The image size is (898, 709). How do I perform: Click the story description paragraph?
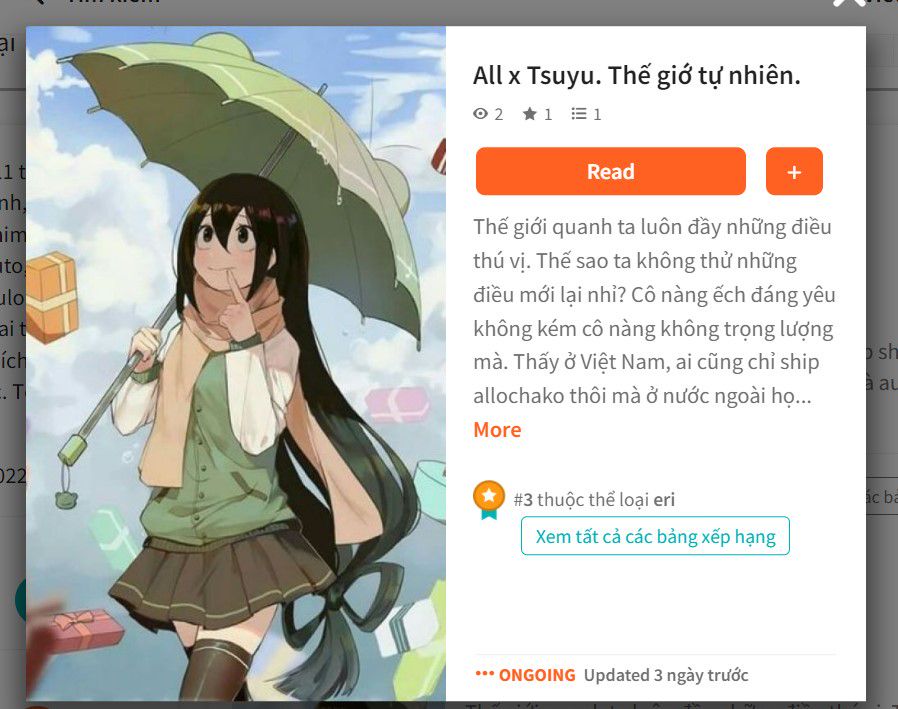pyautogui.click(x=654, y=312)
